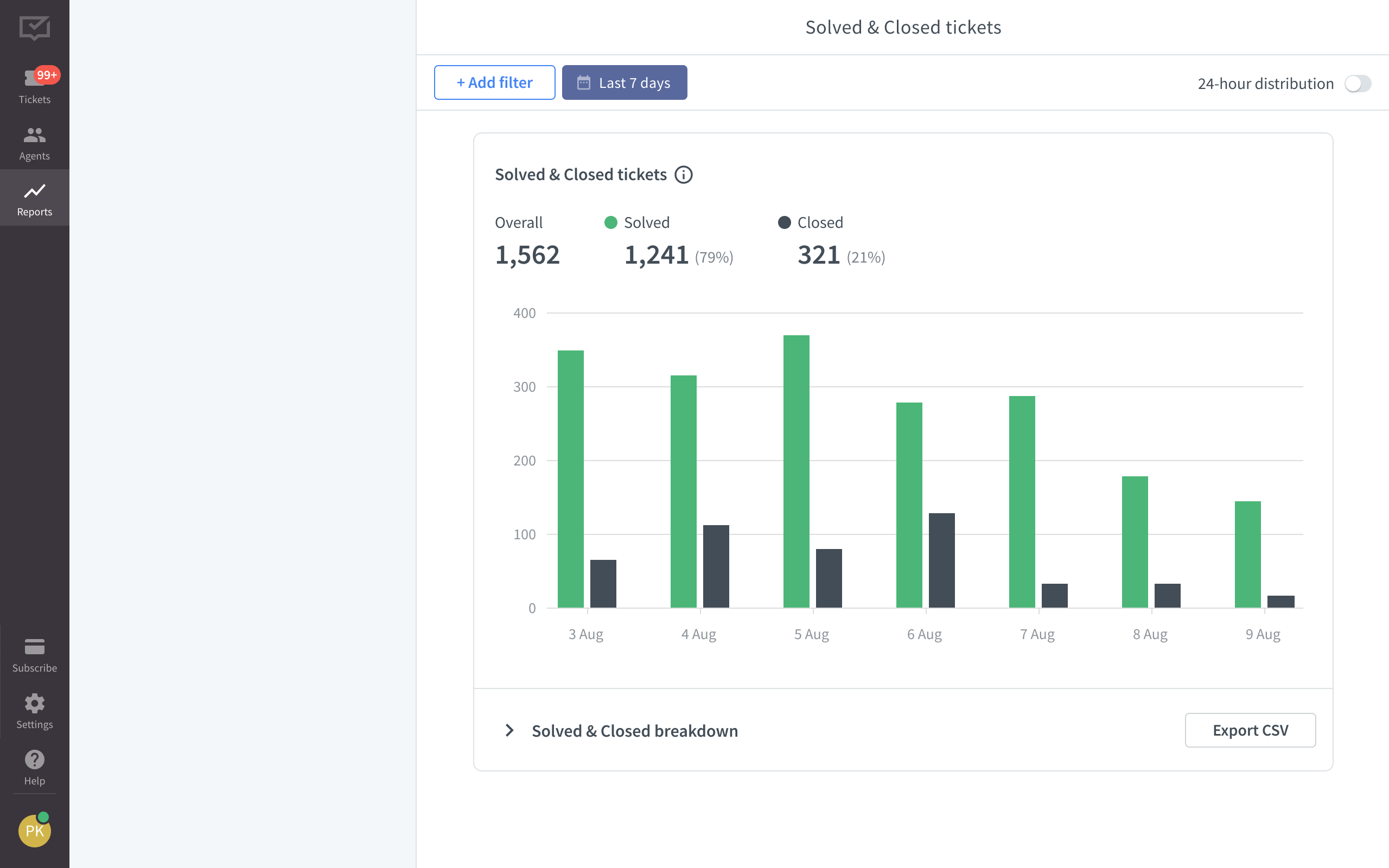Open the PK profile avatar
1389x868 pixels.
click(34, 830)
